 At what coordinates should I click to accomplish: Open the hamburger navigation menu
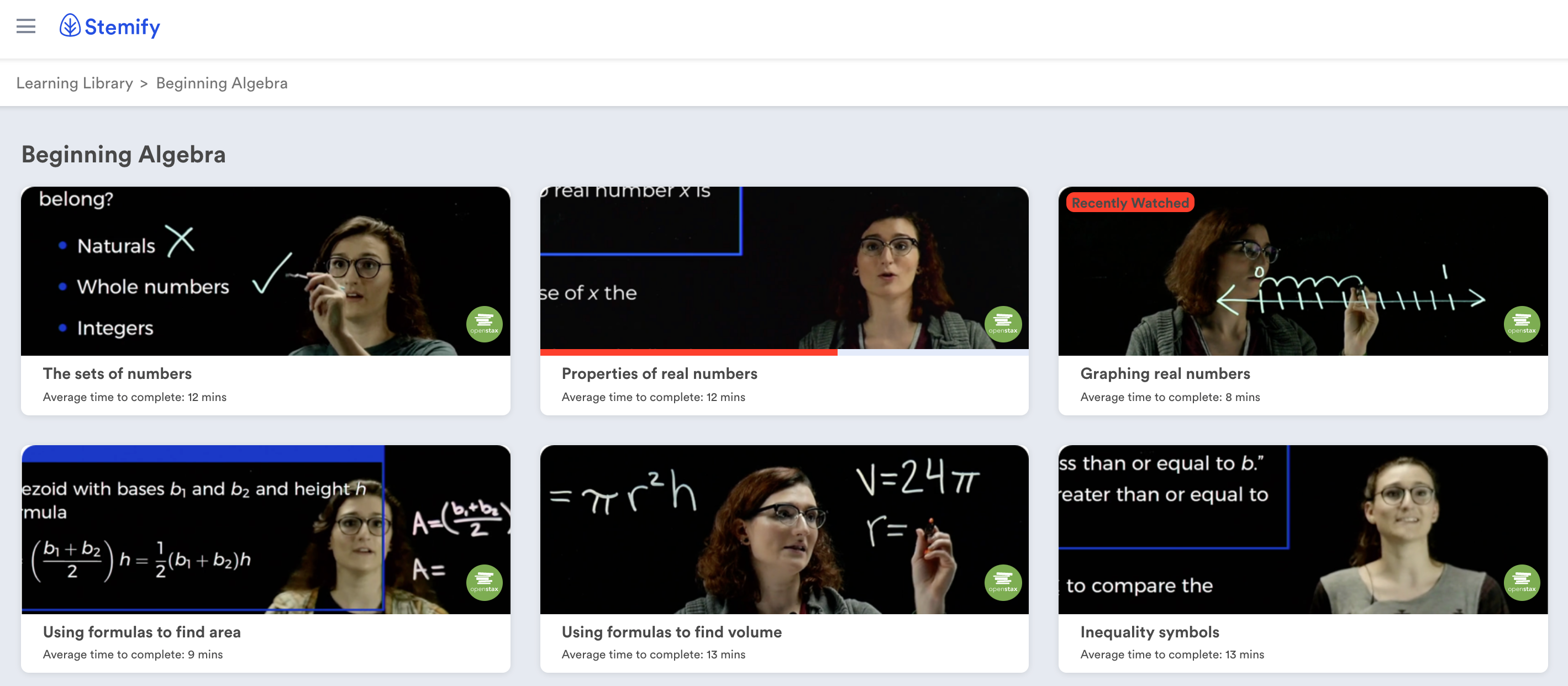click(25, 26)
